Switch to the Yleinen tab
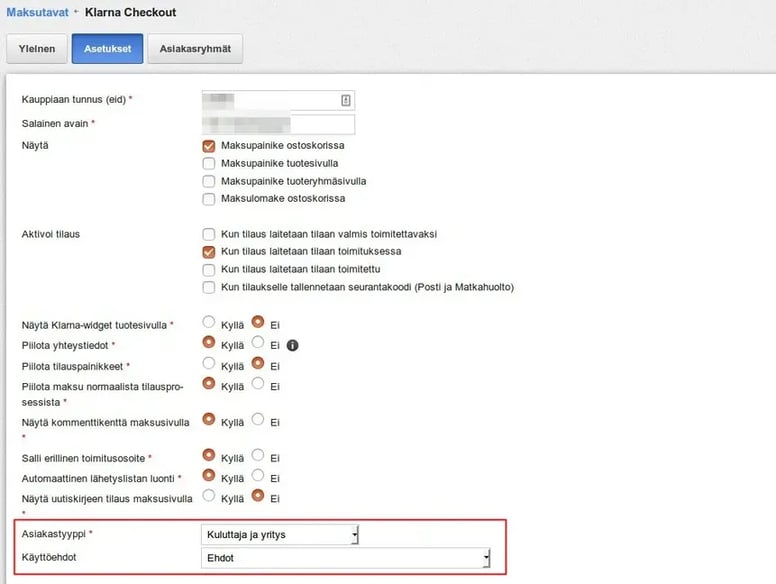This screenshot has height=584, width=776. pyautogui.click(x=37, y=49)
